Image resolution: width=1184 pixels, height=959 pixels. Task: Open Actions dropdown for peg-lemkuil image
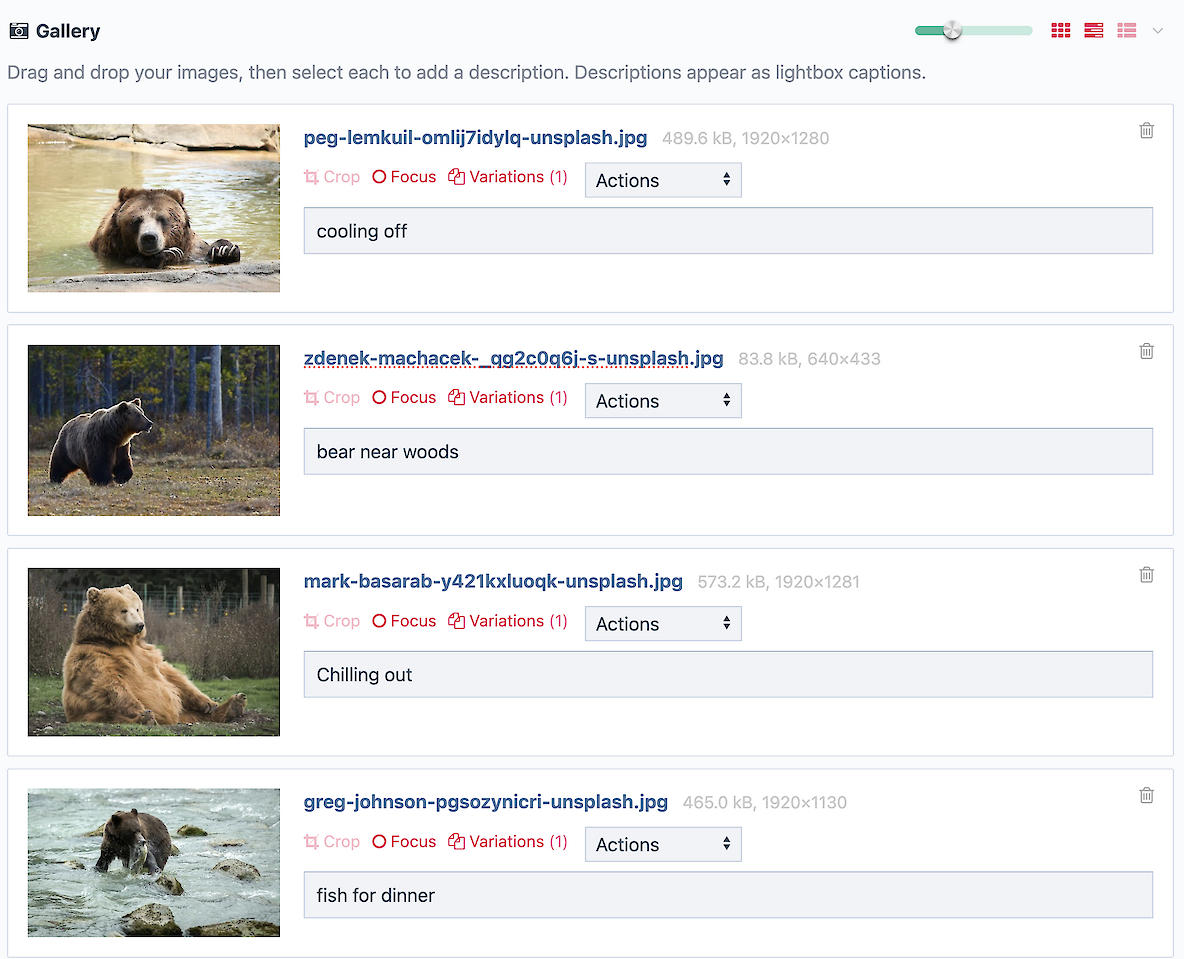click(x=663, y=180)
